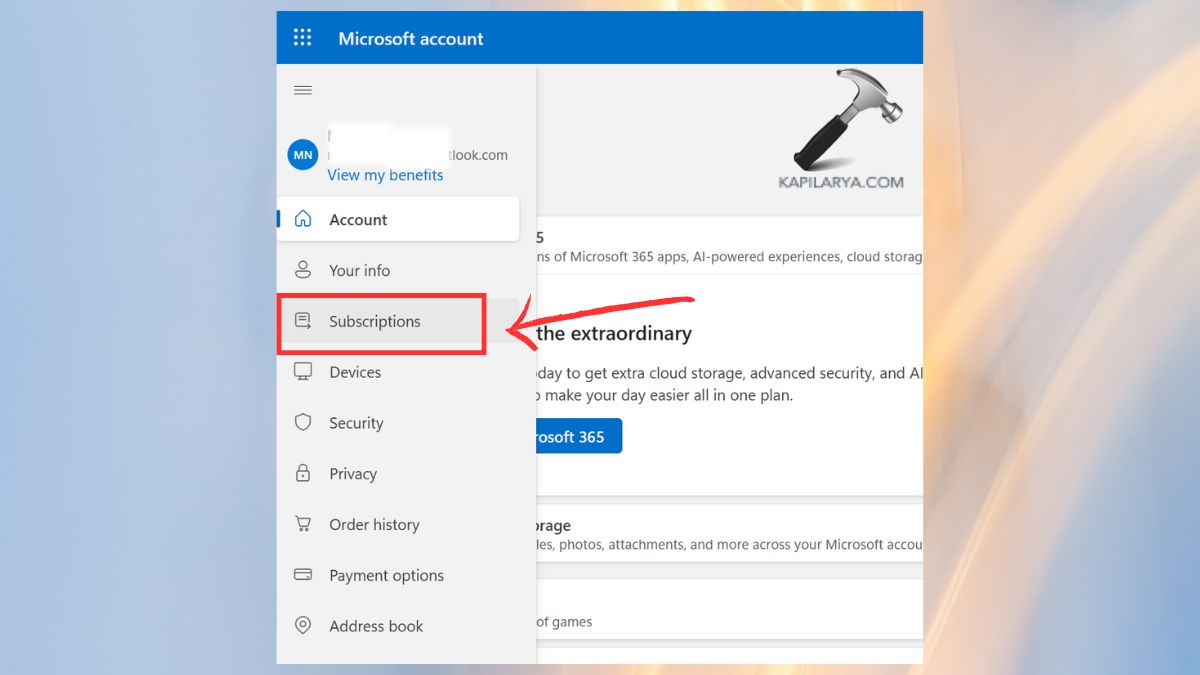Select Privacy in the navigation menu

pos(352,473)
